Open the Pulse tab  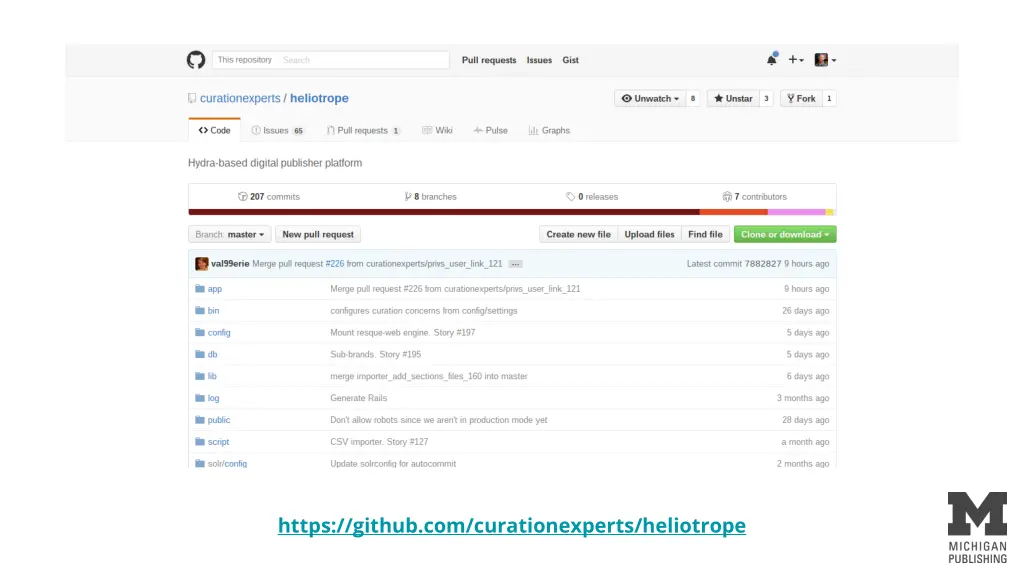click(x=490, y=131)
